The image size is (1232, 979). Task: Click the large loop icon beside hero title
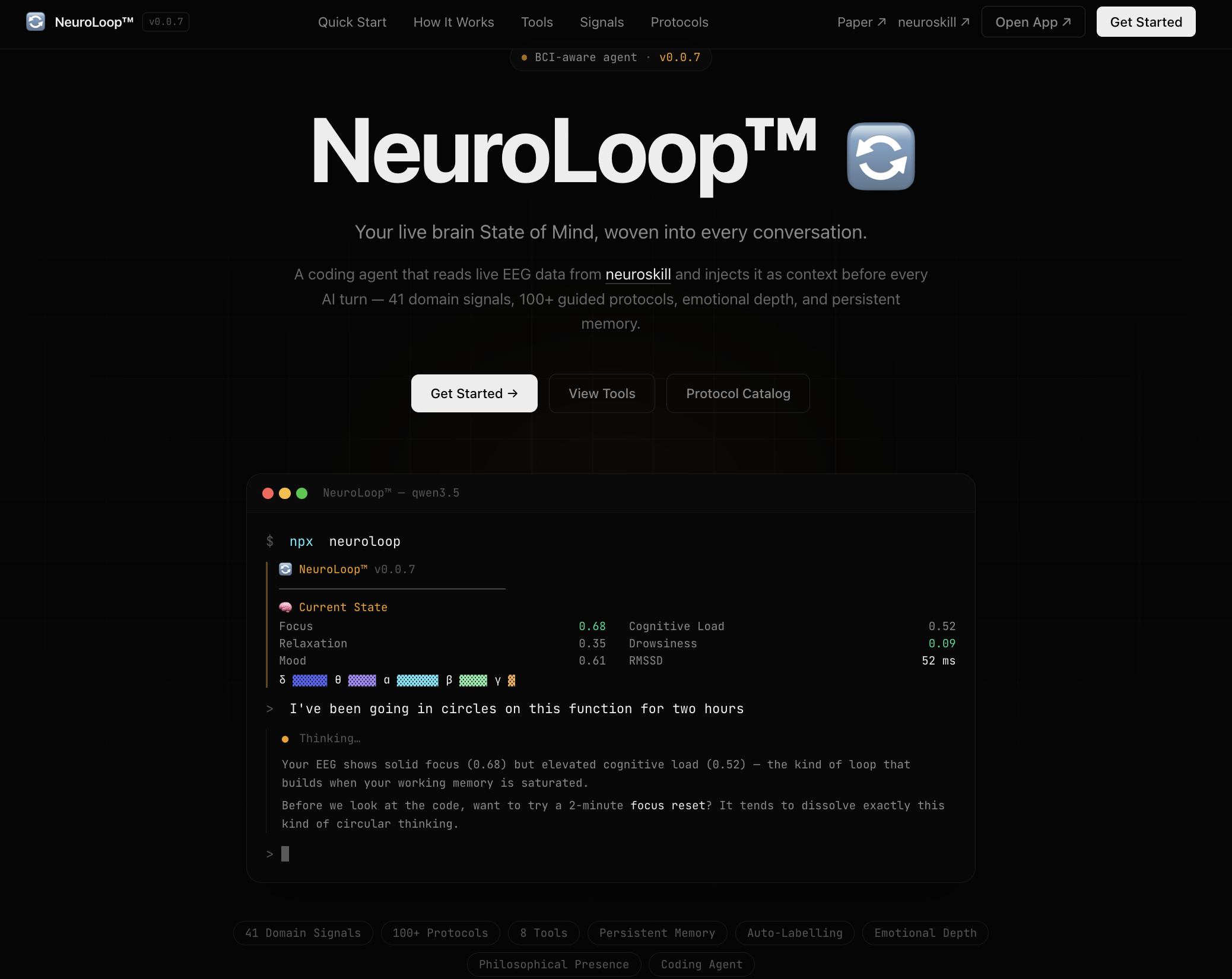(x=881, y=157)
